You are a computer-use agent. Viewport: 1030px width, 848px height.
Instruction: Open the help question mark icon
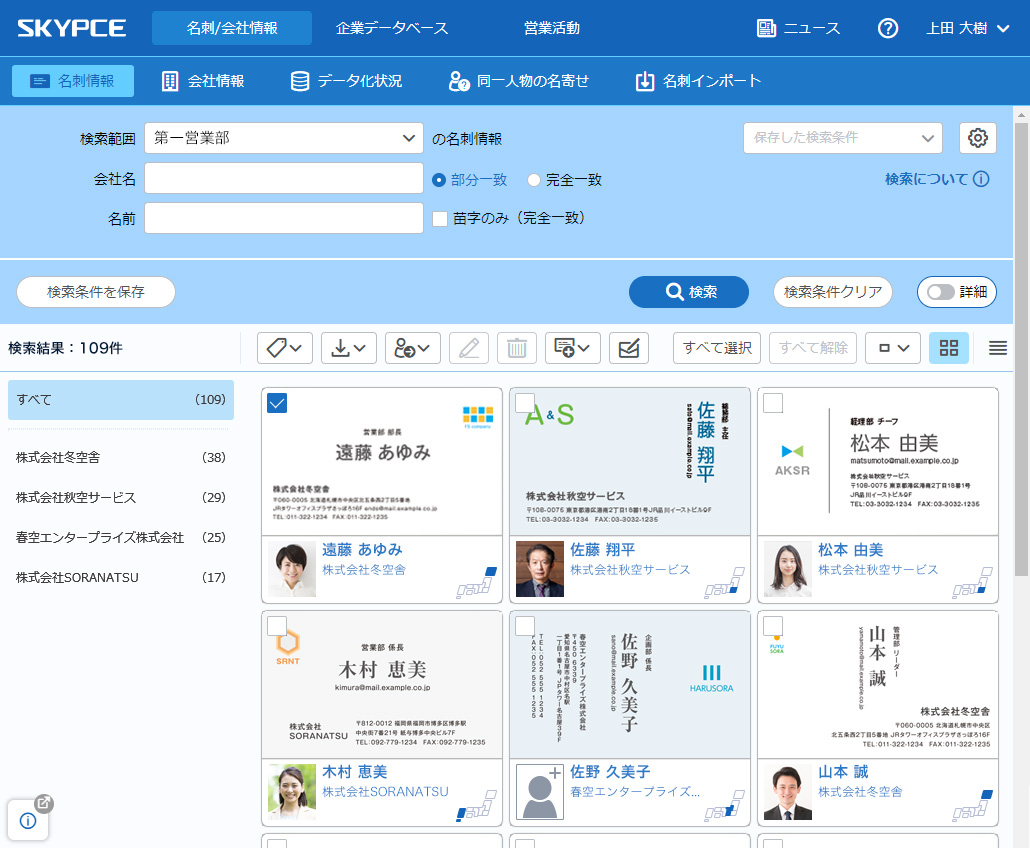[x=887, y=28]
